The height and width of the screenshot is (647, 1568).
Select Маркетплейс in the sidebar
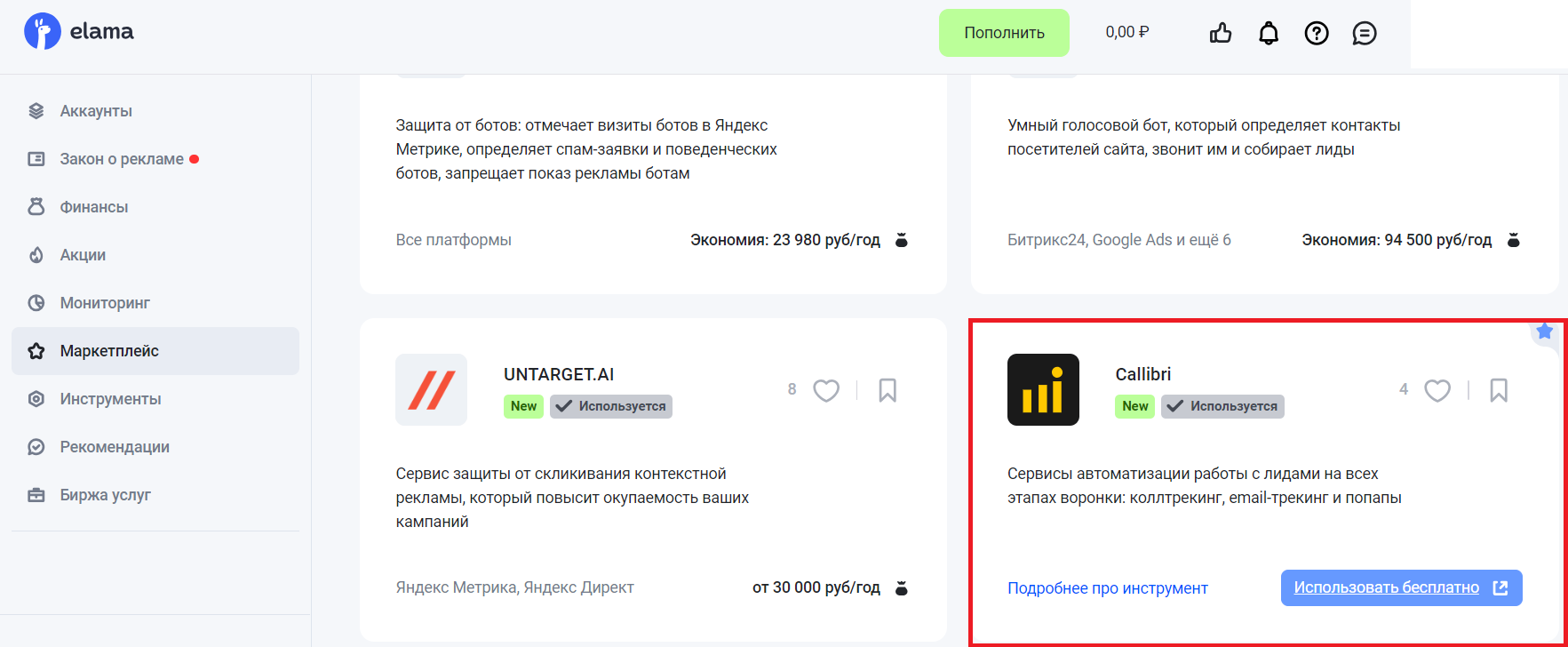click(x=155, y=351)
